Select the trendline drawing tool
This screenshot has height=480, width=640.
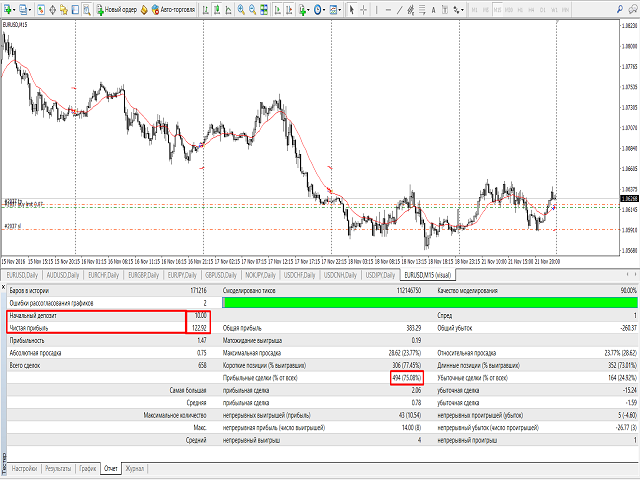pos(399,9)
